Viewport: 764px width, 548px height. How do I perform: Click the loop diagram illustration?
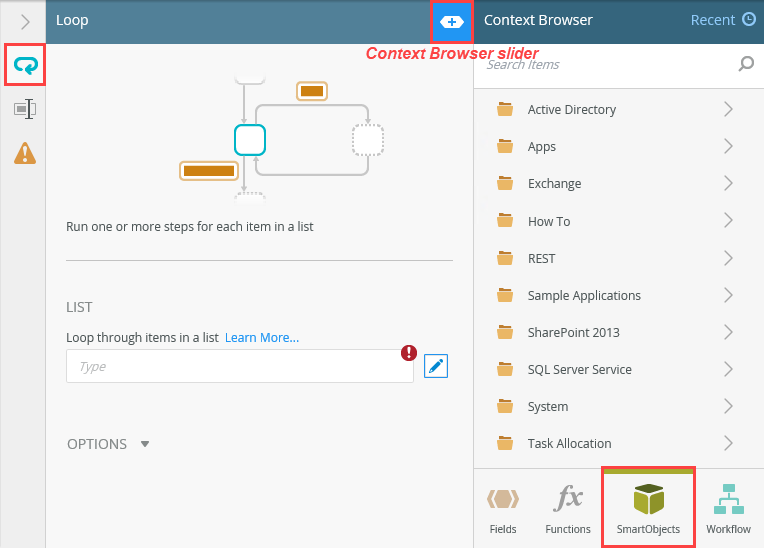click(282, 139)
